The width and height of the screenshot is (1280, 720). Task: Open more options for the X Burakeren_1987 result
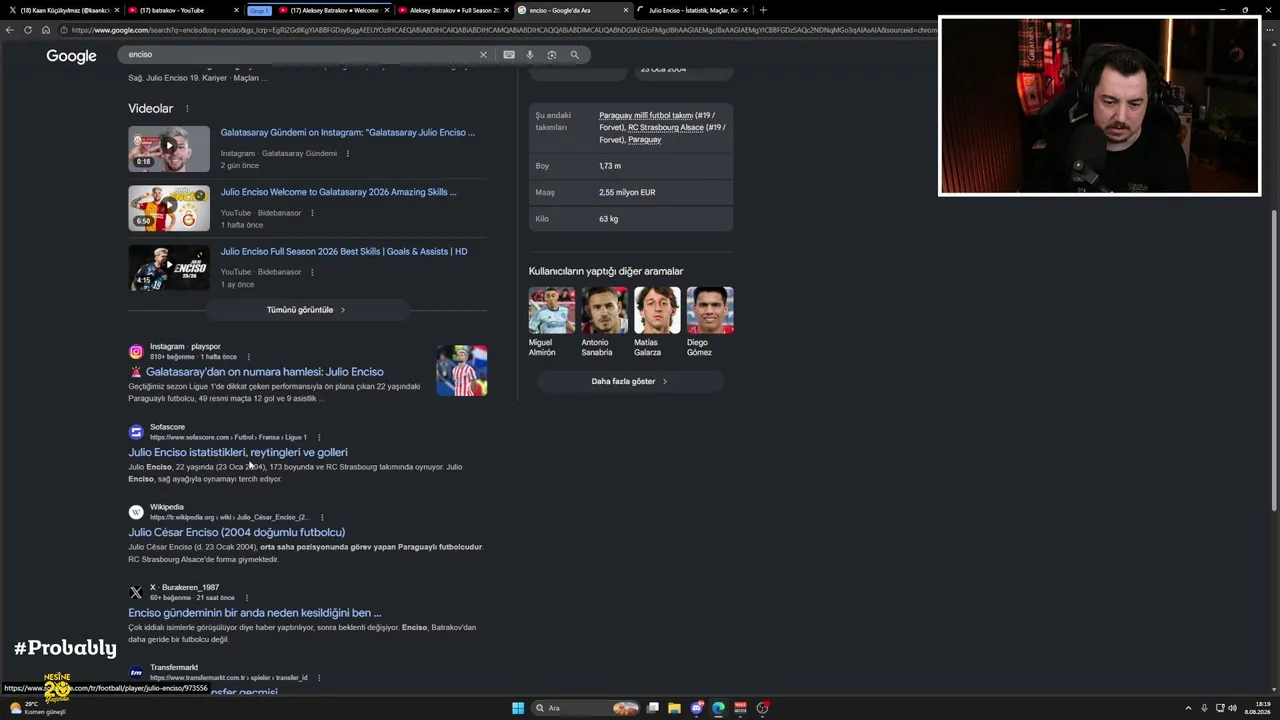[x=246, y=598]
